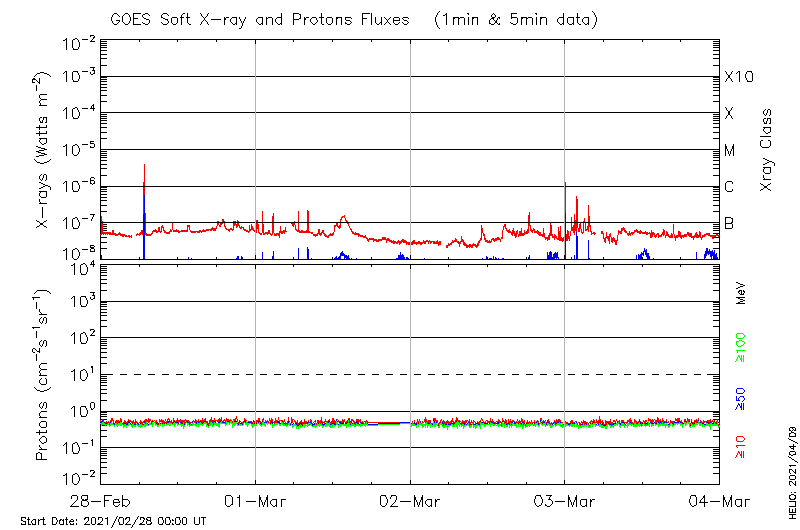Viewport: 800px width, 530px height.
Task: Click the vertical 'Xray Class' axis title
Action: pos(767,150)
